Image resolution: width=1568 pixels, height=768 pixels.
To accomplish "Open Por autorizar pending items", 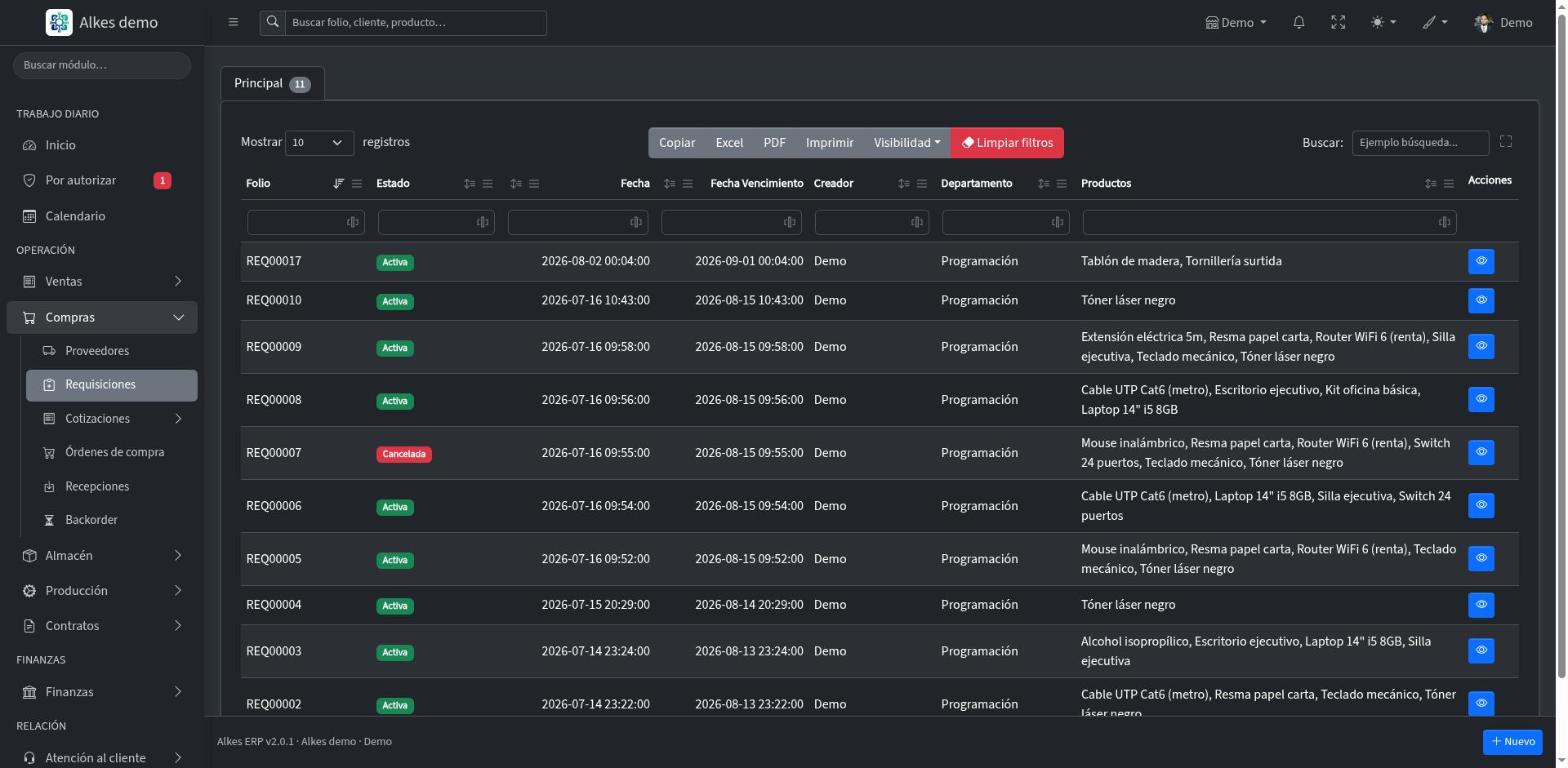I will 102,181.
